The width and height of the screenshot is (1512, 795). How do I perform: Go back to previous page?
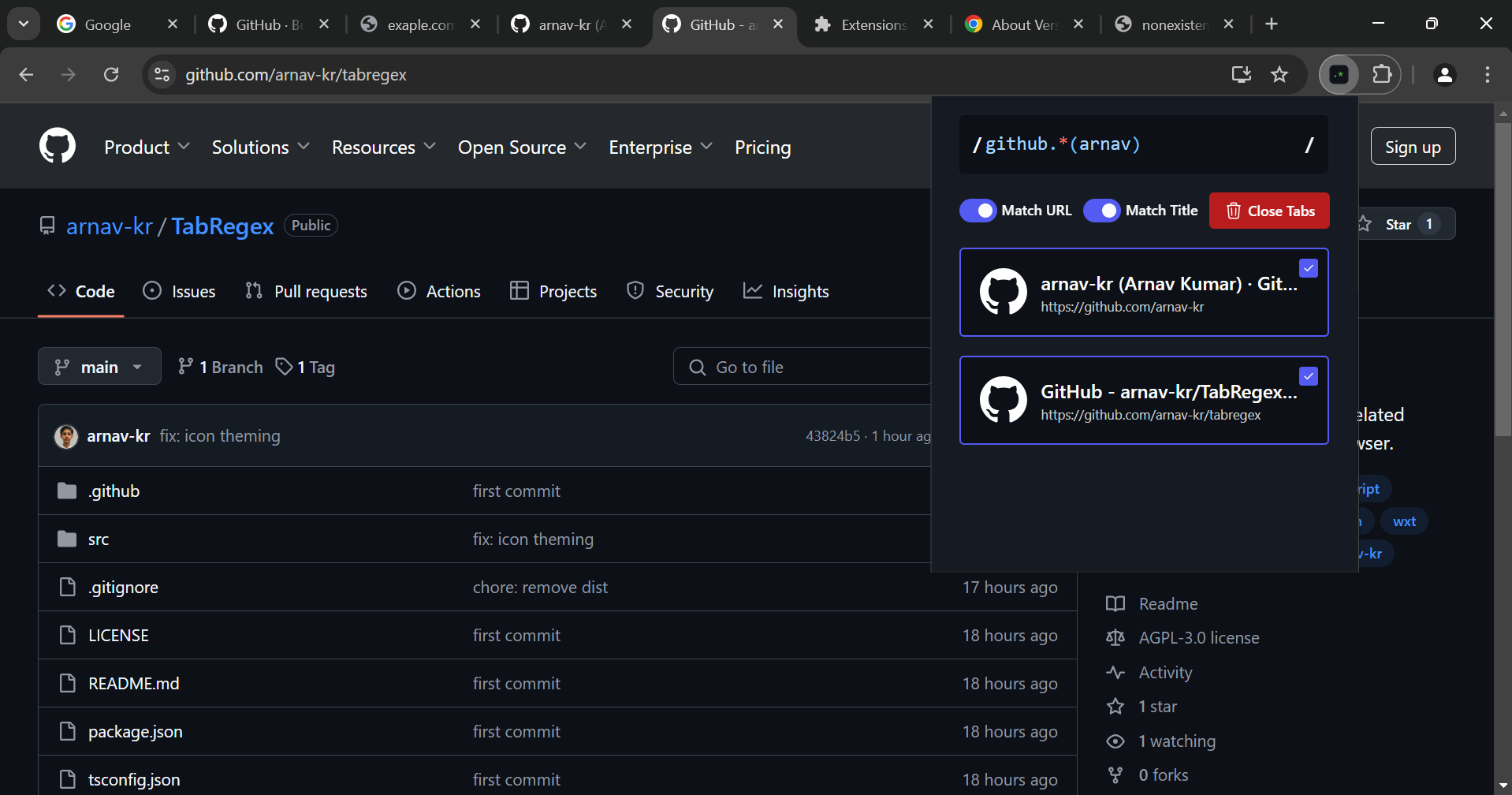[x=26, y=75]
